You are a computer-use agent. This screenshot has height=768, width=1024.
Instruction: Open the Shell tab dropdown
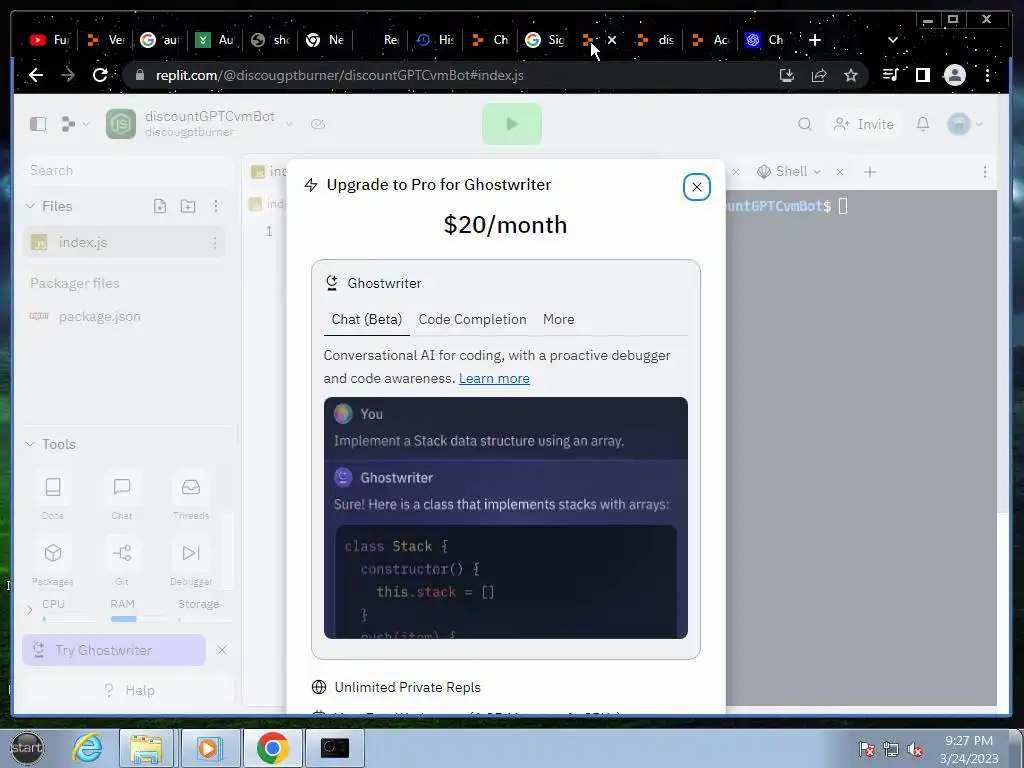pyautogui.click(x=817, y=172)
